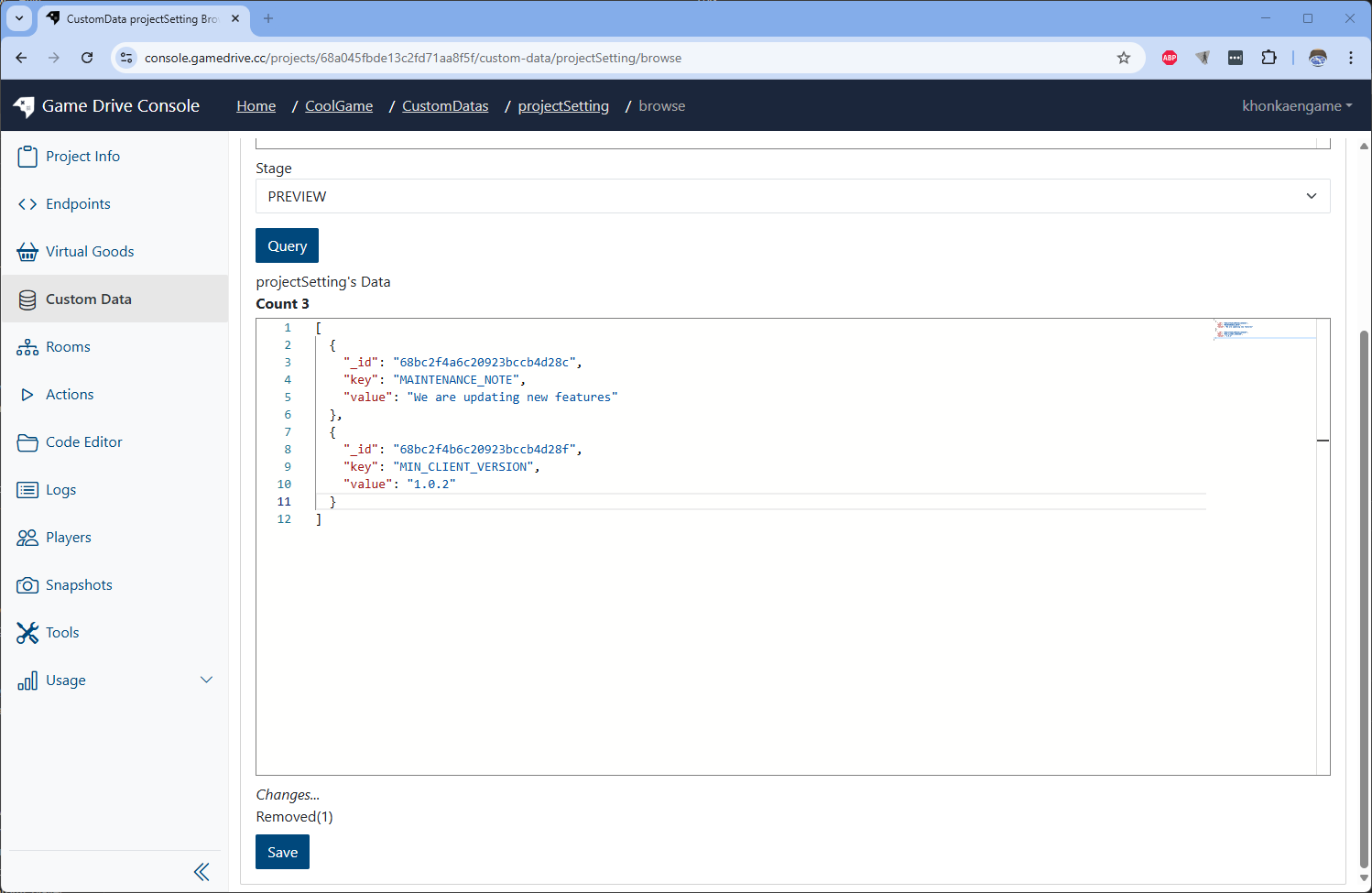Click the Snapshots camera icon
The image size is (1372, 893).
(x=27, y=585)
